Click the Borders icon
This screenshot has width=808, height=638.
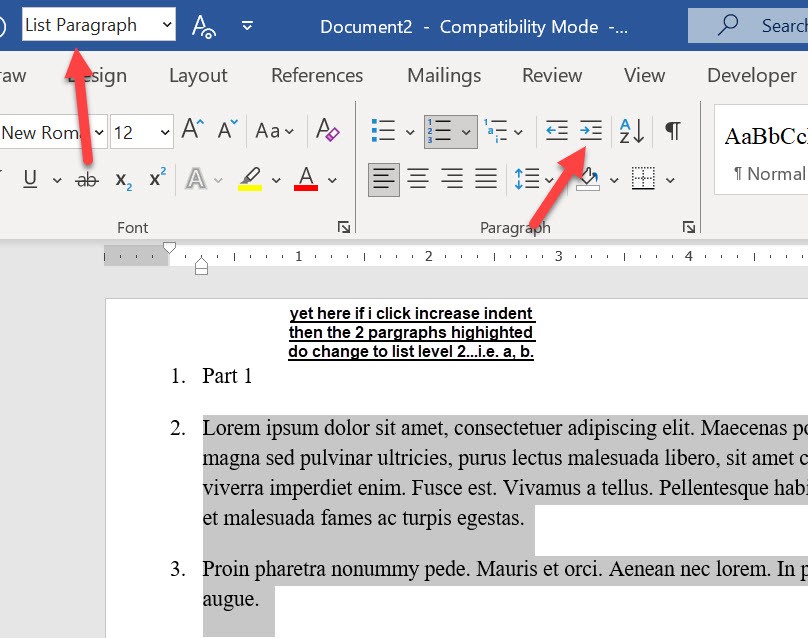point(643,179)
